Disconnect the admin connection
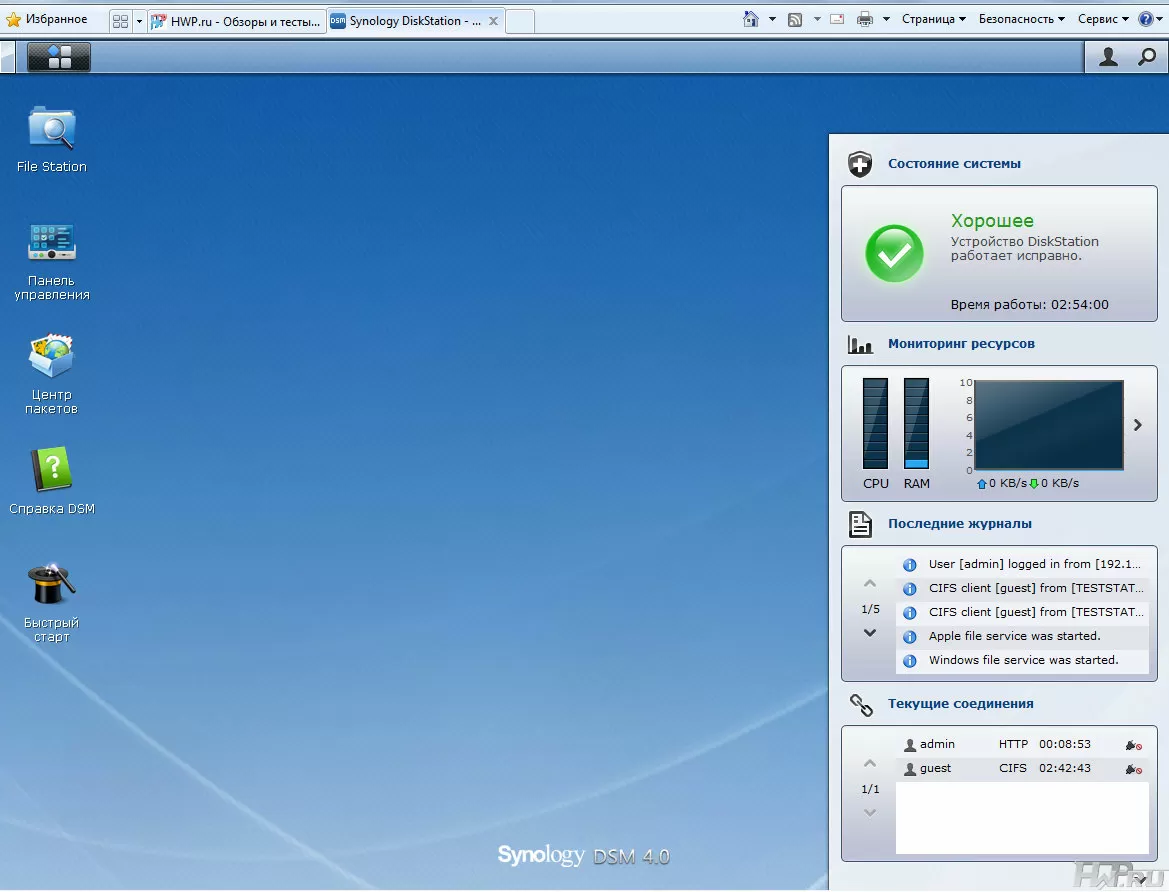This screenshot has width=1169, height=892. pos(1133,745)
